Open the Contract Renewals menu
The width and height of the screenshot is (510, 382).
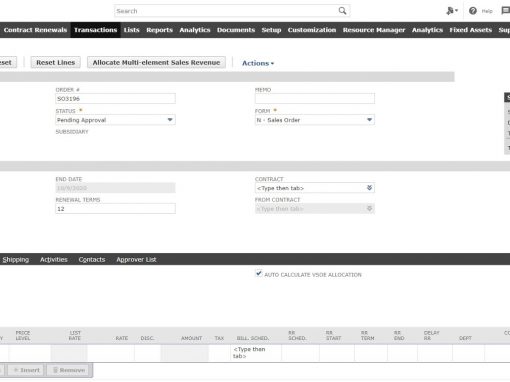(x=35, y=30)
